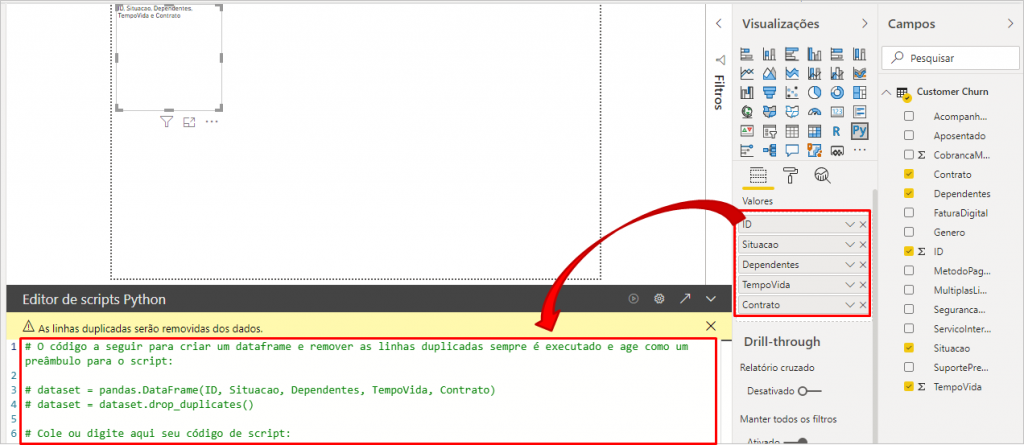Open dropdown for Situacao value field
This screenshot has height=445, width=1024.
850,244
